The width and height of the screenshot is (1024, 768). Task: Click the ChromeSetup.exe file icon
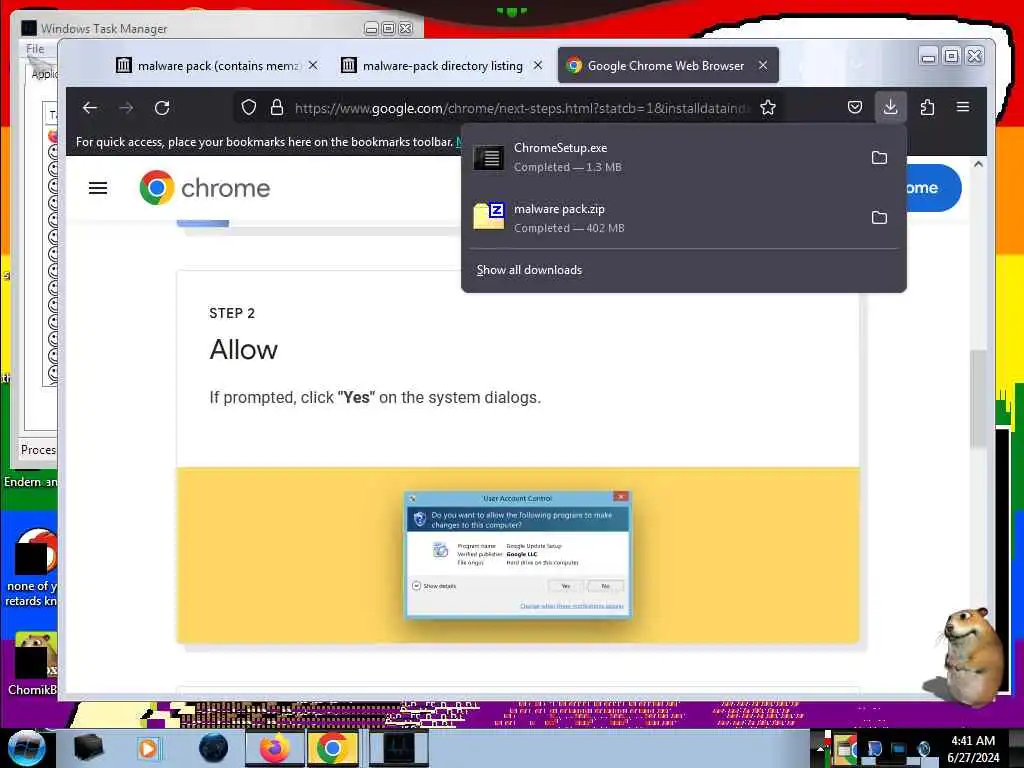point(488,157)
